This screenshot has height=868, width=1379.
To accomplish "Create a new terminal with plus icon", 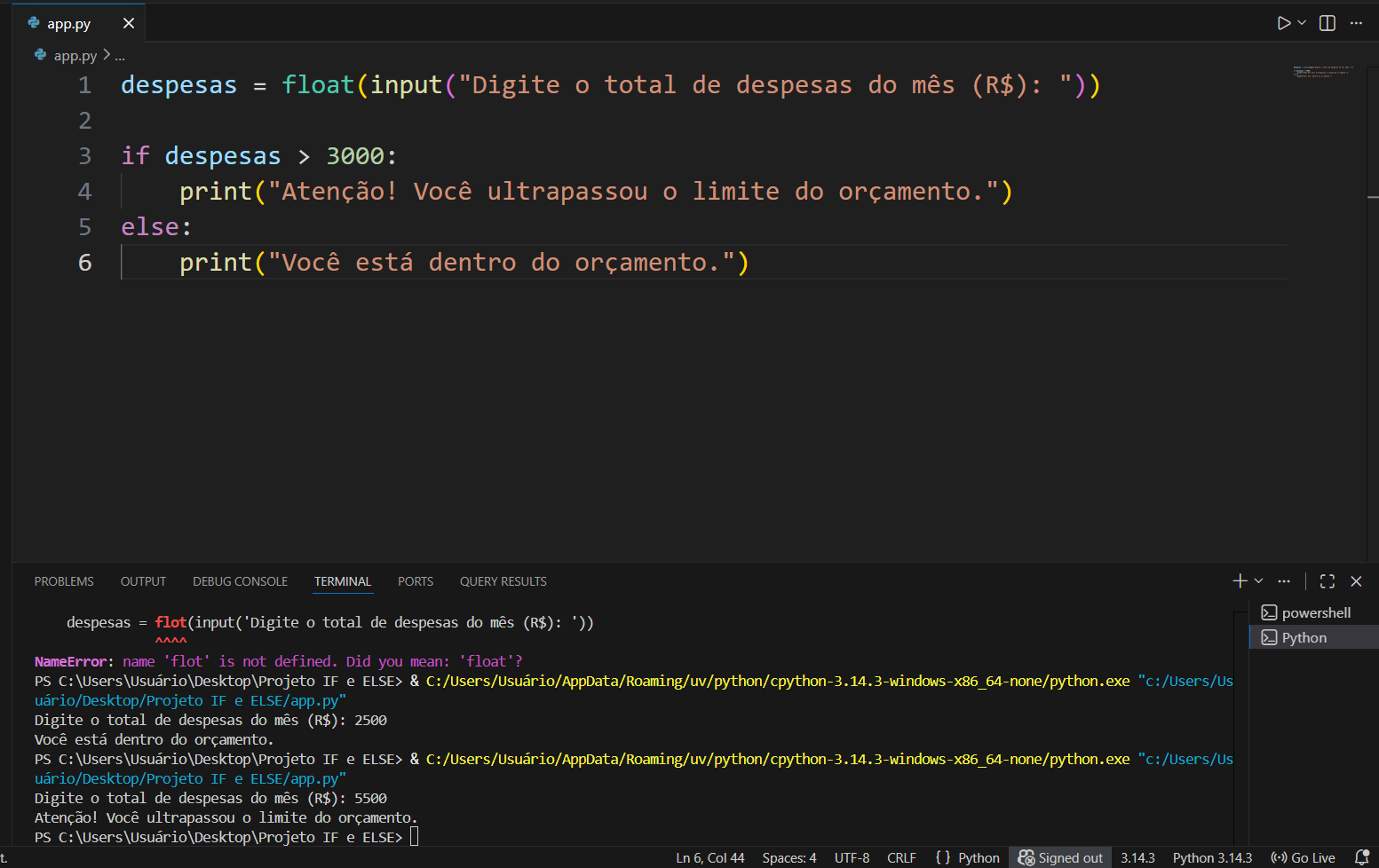I will 1240,581.
